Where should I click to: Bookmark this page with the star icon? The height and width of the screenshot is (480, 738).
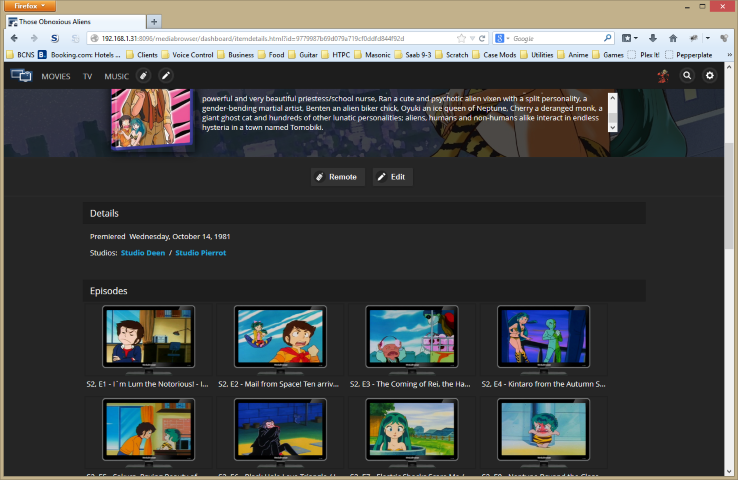(x=461, y=38)
